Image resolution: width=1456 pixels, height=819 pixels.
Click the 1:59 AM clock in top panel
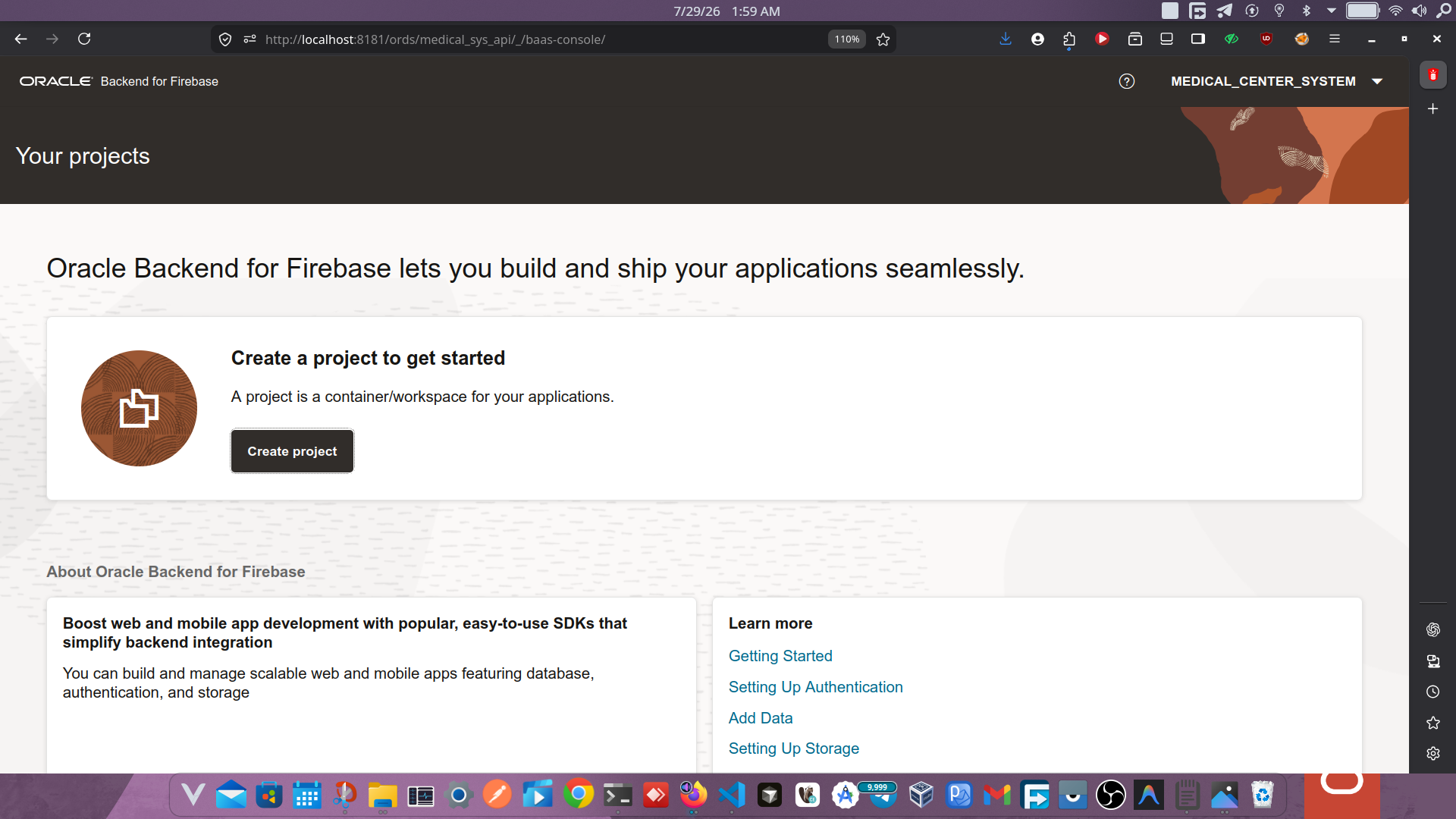click(755, 11)
